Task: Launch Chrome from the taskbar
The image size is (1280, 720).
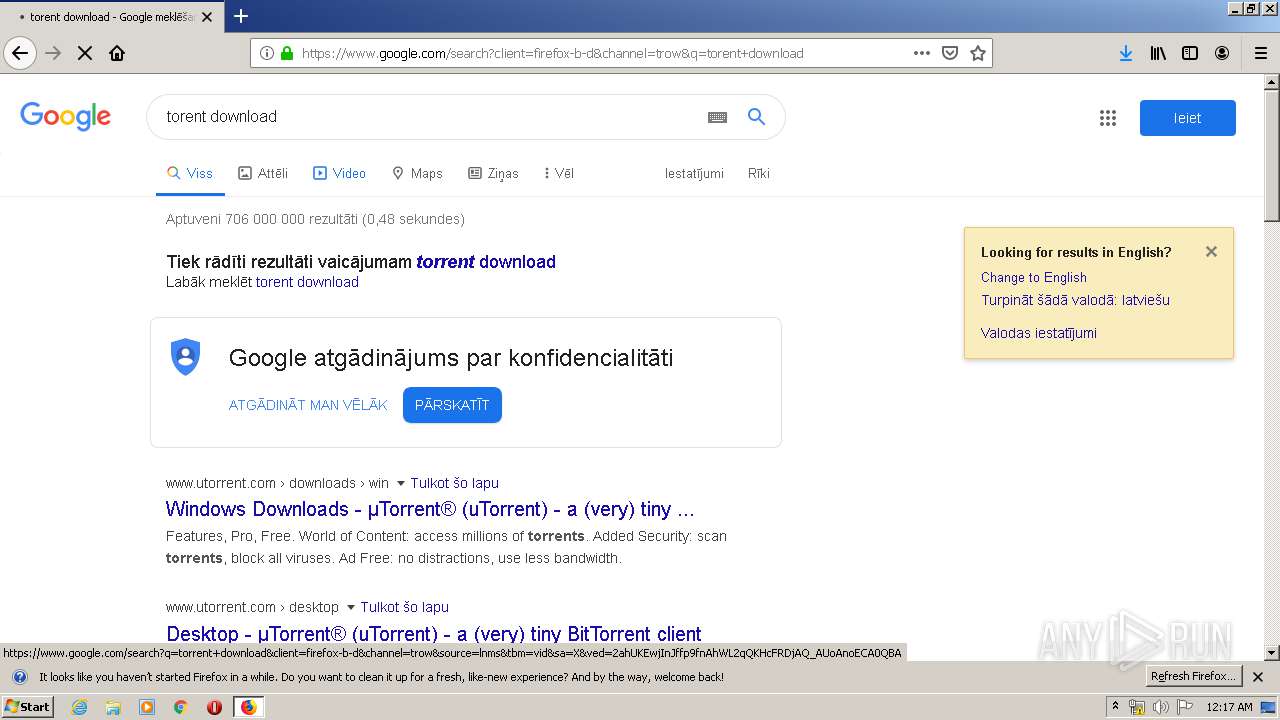Action: pos(181,707)
